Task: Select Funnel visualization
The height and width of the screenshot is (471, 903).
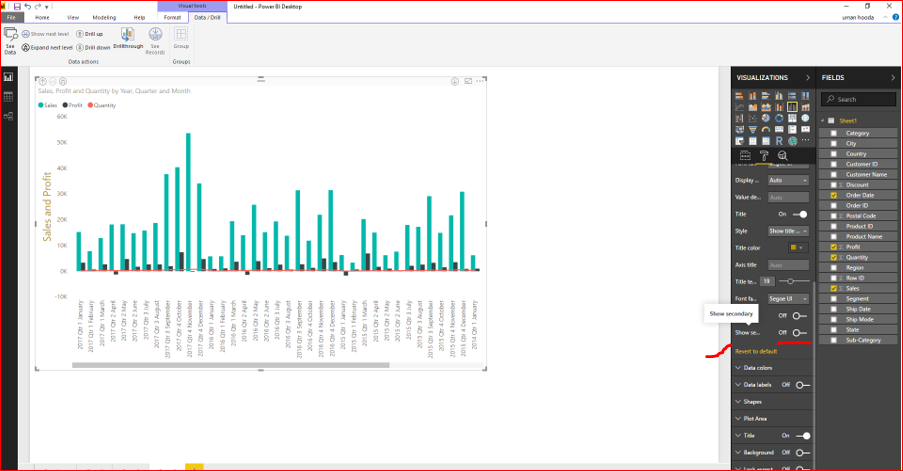Action: click(753, 130)
